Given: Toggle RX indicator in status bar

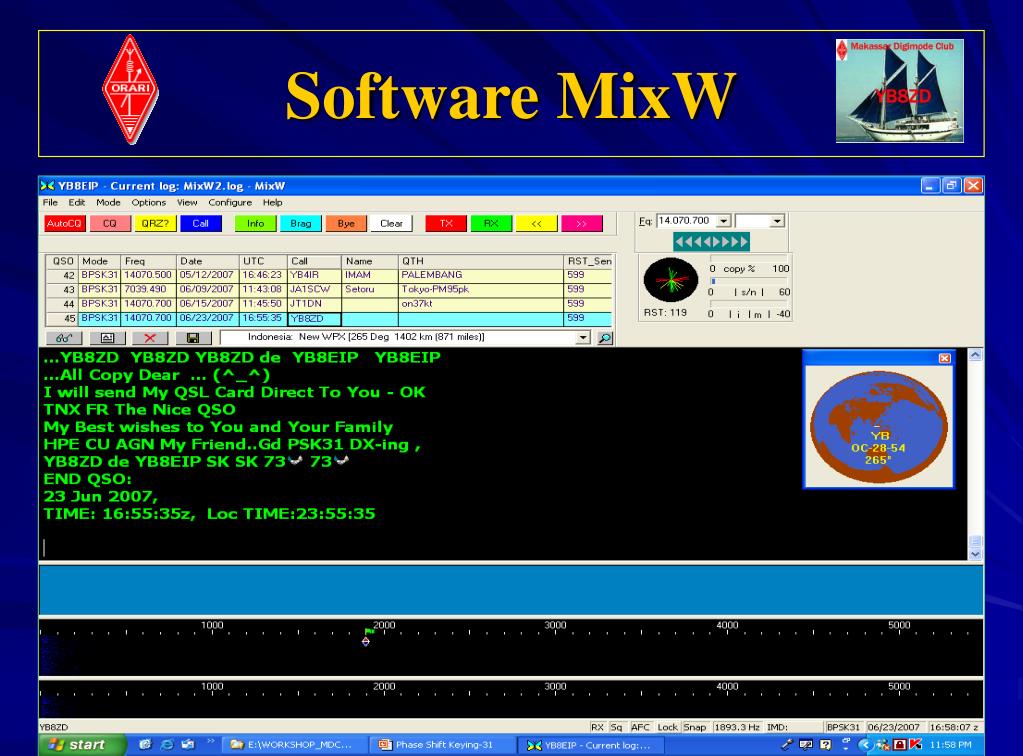Looking at the screenshot, I should (x=597, y=727).
